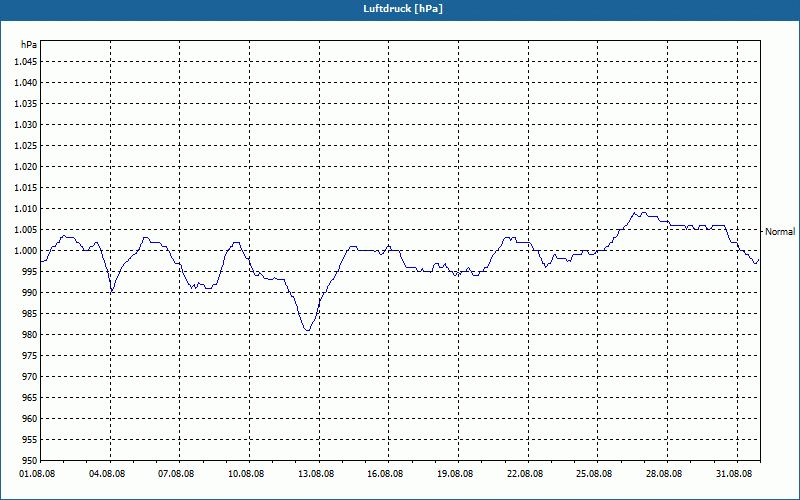Select the 970 y-axis value
Screen dimensions: 800x500
pyautogui.click(x=30, y=377)
